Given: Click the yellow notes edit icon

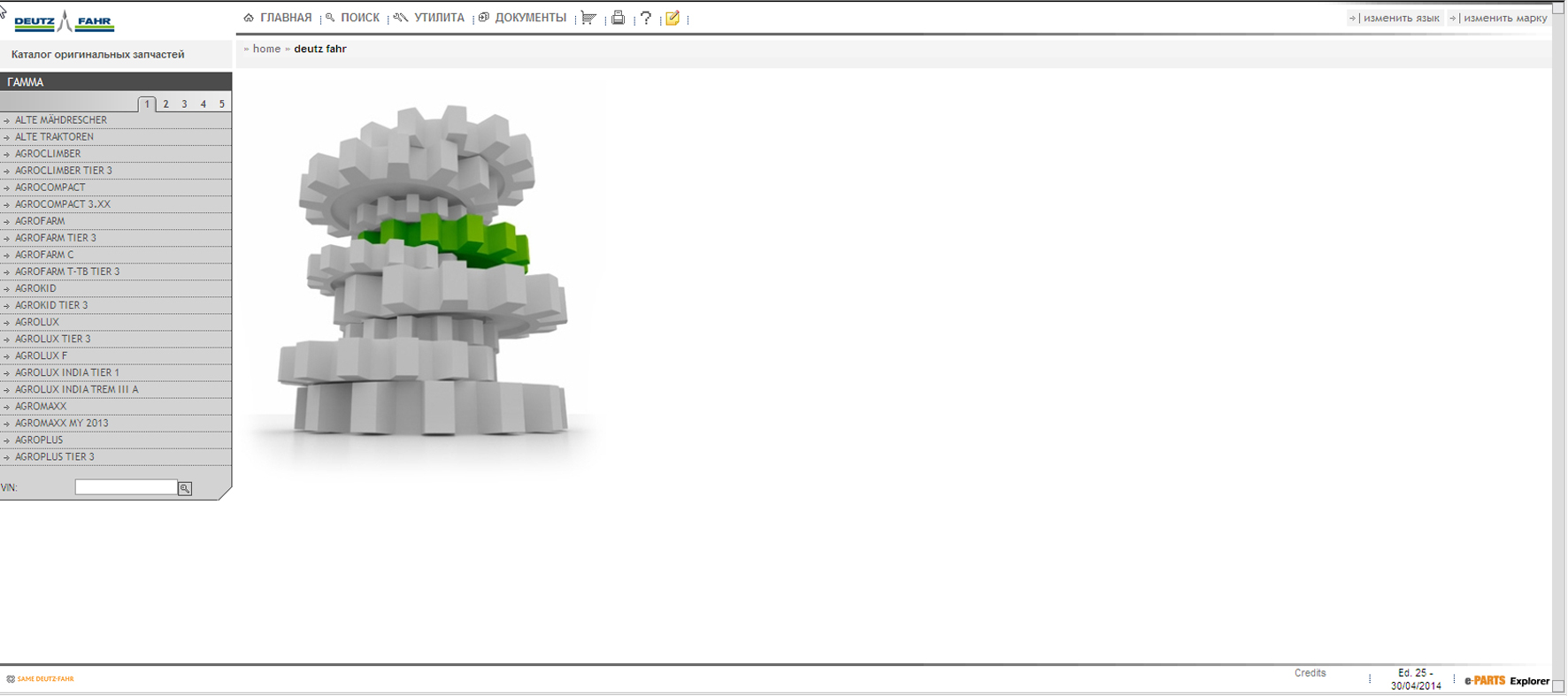Looking at the screenshot, I should [673, 18].
